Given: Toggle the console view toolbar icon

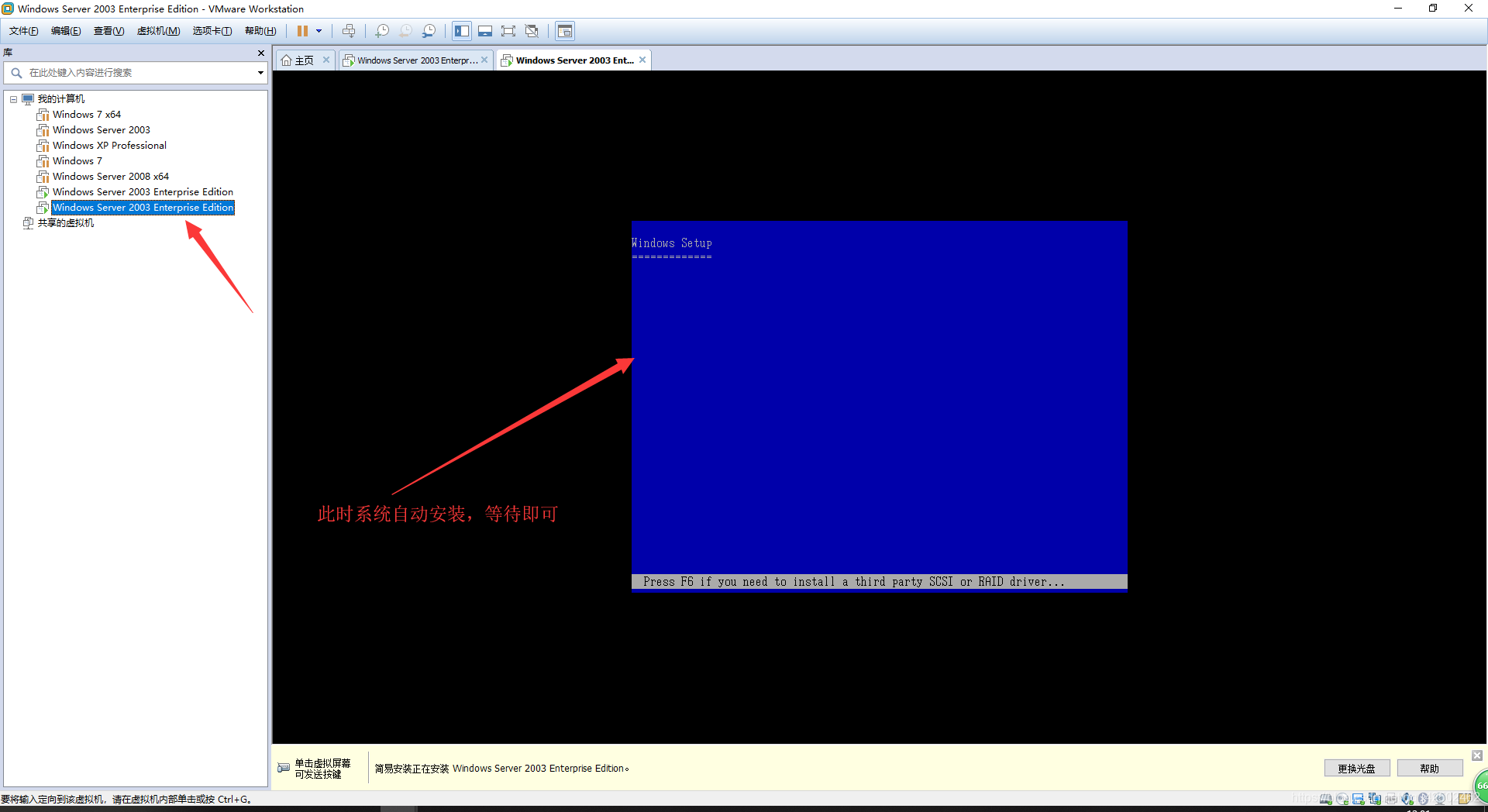Looking at the screenshot, I should (x=565, y=31).
